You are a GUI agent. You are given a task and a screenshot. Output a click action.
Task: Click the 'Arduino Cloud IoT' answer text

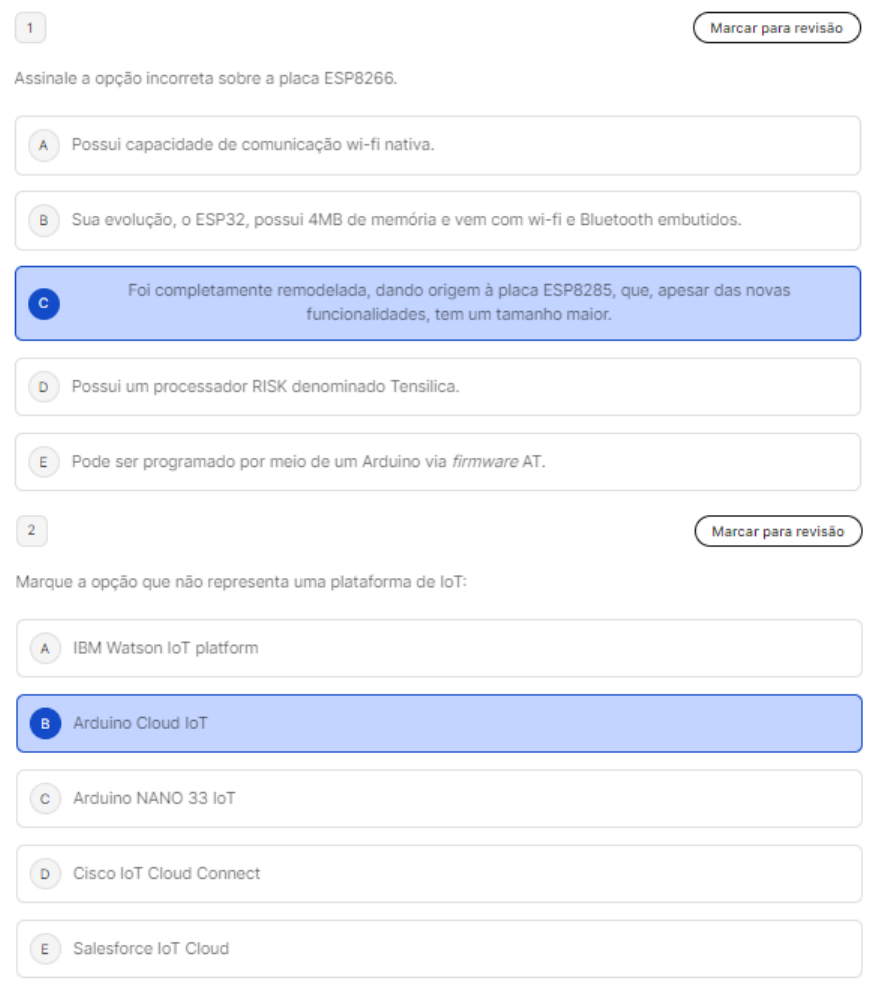tap(140, 722)
